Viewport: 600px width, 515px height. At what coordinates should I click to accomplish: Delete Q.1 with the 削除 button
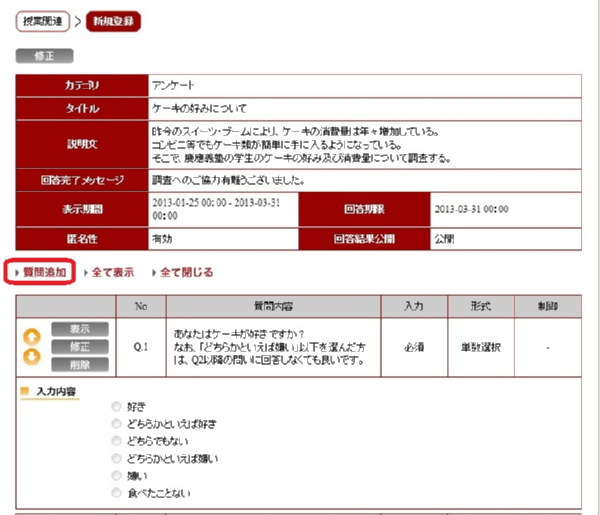coord(88,365)
